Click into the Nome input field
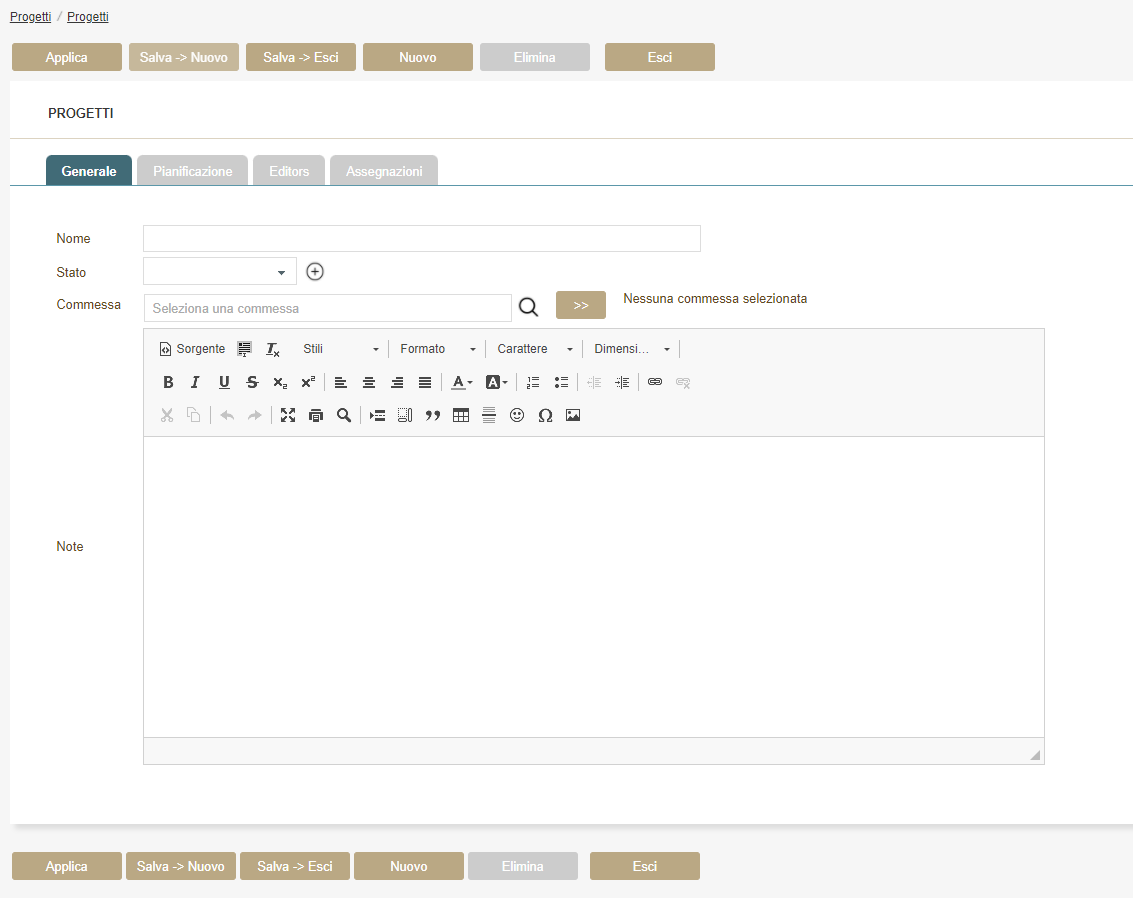The image size is (1133, 900). (x=421, y=238)
